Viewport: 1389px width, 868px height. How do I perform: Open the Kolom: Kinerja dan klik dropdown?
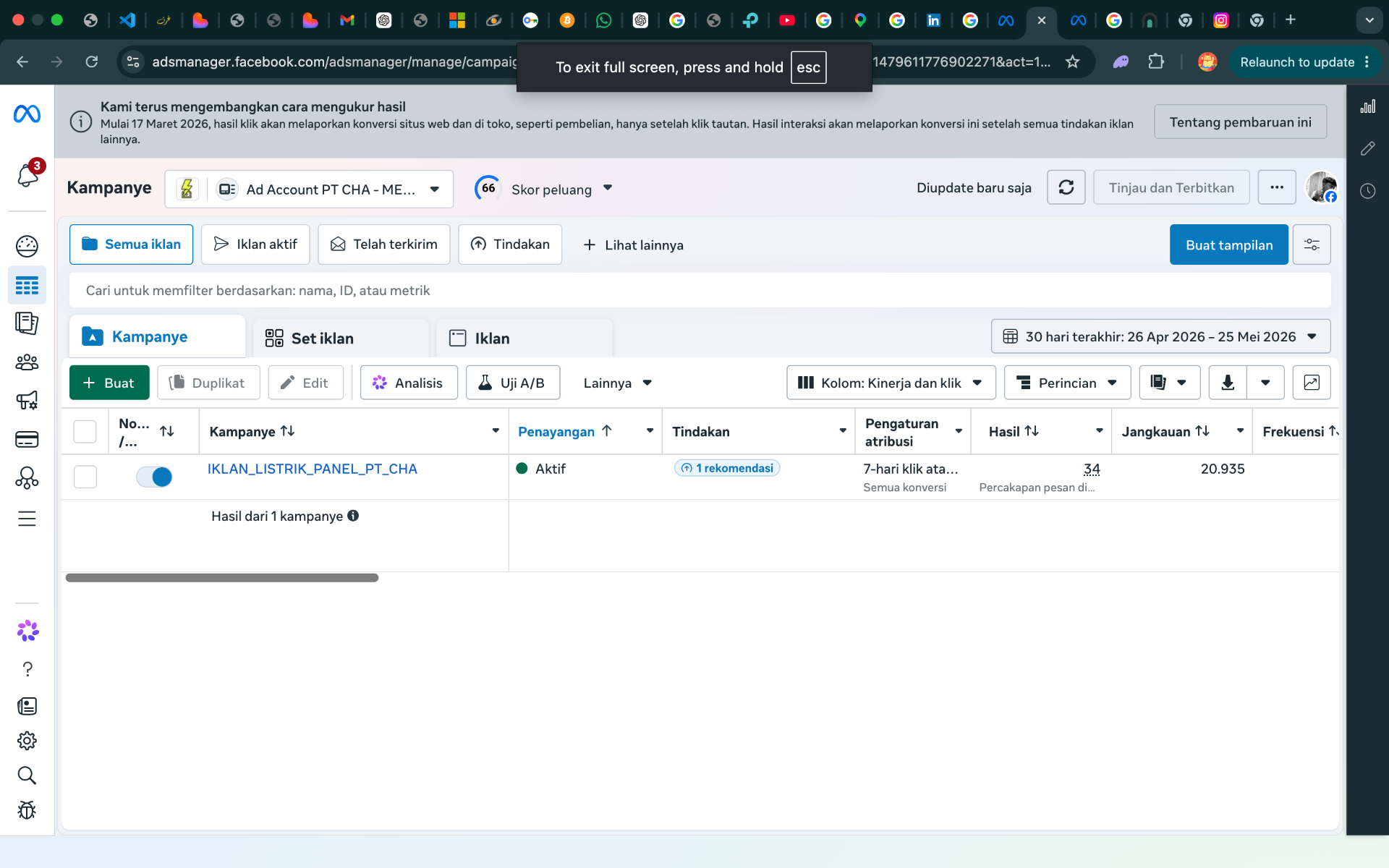click(891, 383)
